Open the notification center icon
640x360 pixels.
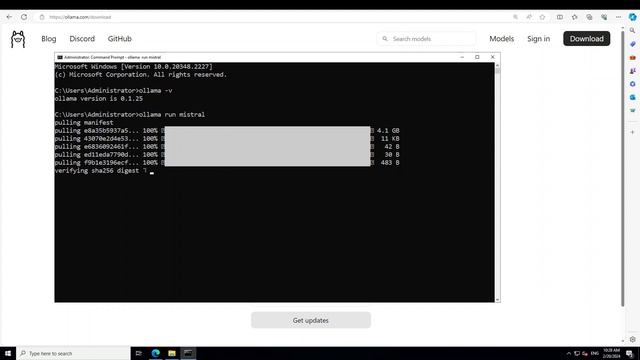630,353
